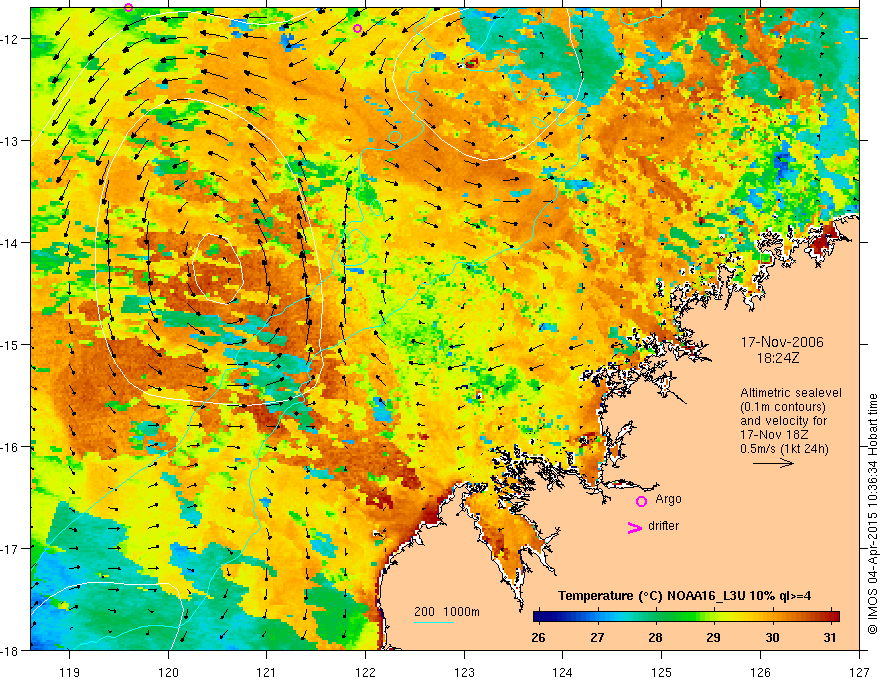The height and width of the screenshot is (680, 880).
Task: Click the IMOS copyright timestamp text on the right edge
Action: [872, 514]
